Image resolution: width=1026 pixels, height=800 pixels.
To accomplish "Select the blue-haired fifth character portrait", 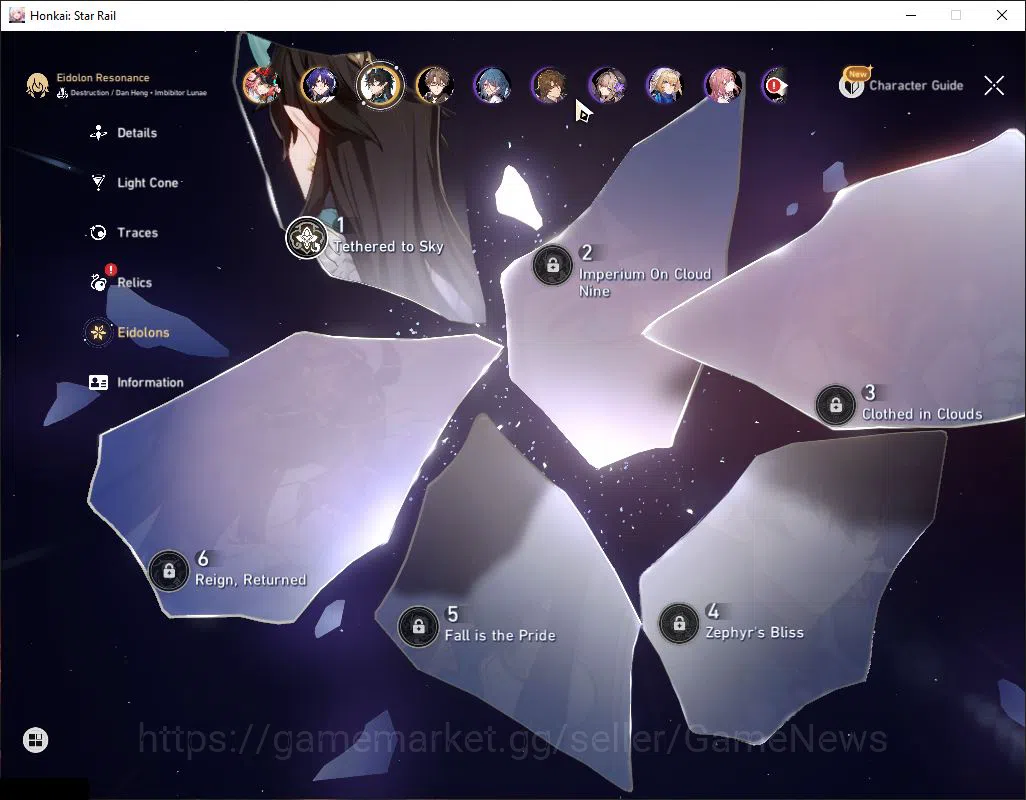I will (492, 85).
